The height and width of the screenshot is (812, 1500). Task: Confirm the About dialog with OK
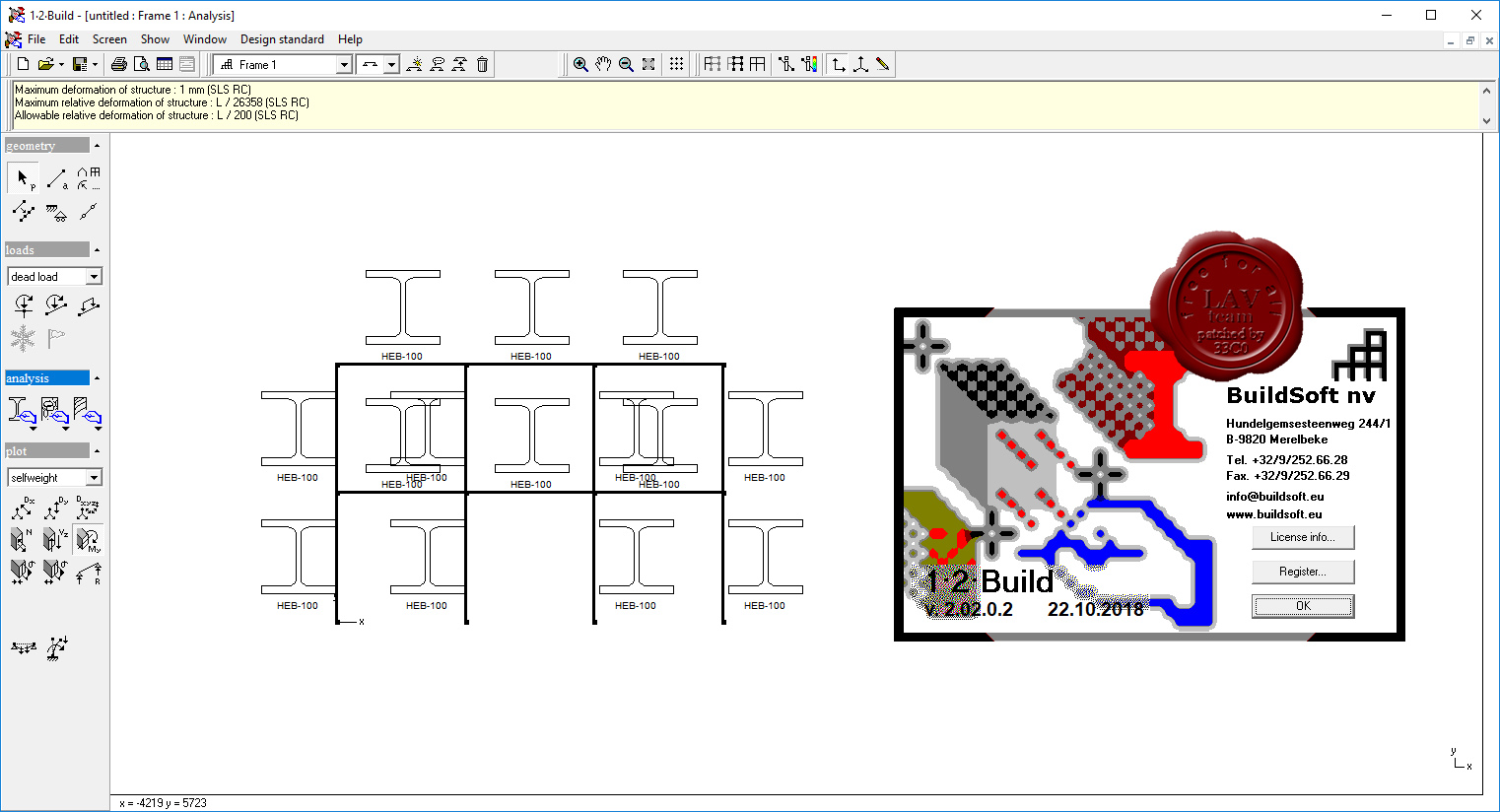[x=1303, y=606]
